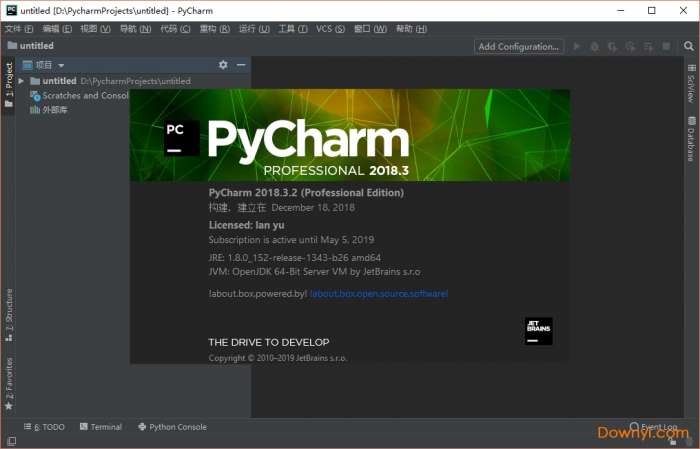
Task: Click the Stop square toolbar icon
Action: coord(666,46)
